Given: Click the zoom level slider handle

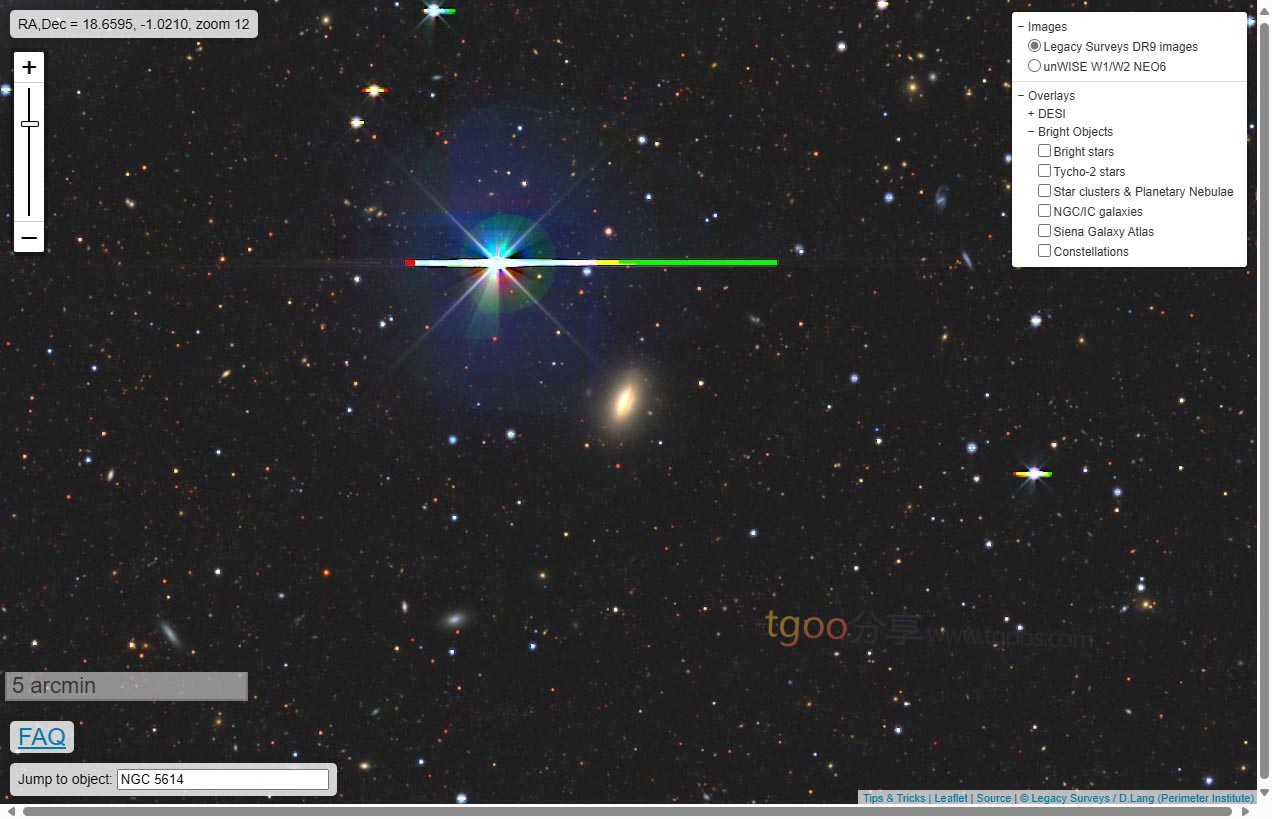Looking at the screenshot, I should [x=29, y=124].
